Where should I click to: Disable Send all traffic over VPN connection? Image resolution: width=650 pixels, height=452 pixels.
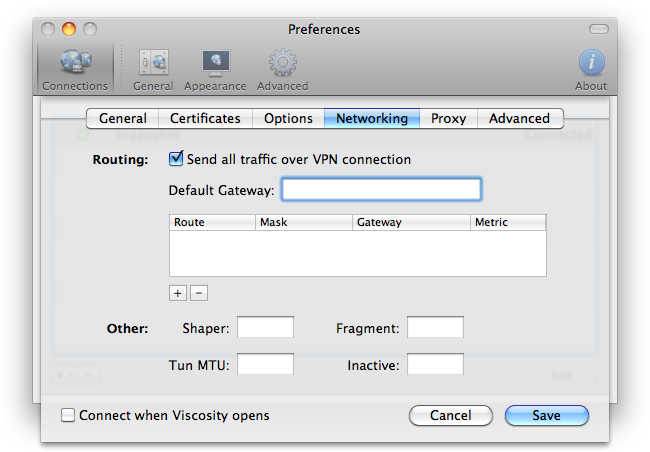click(x=177, y=159)
